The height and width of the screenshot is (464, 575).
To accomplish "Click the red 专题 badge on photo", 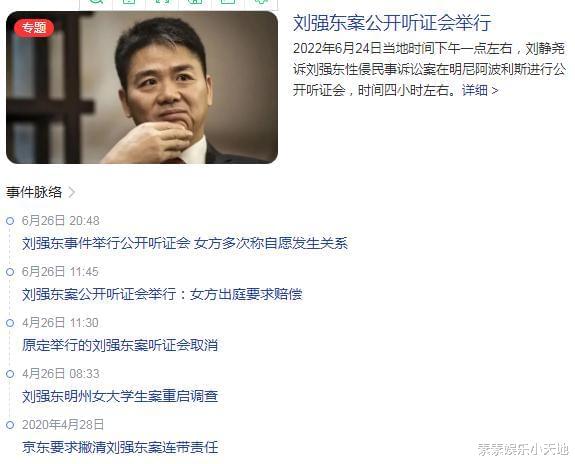I will [x=34, y=28].
